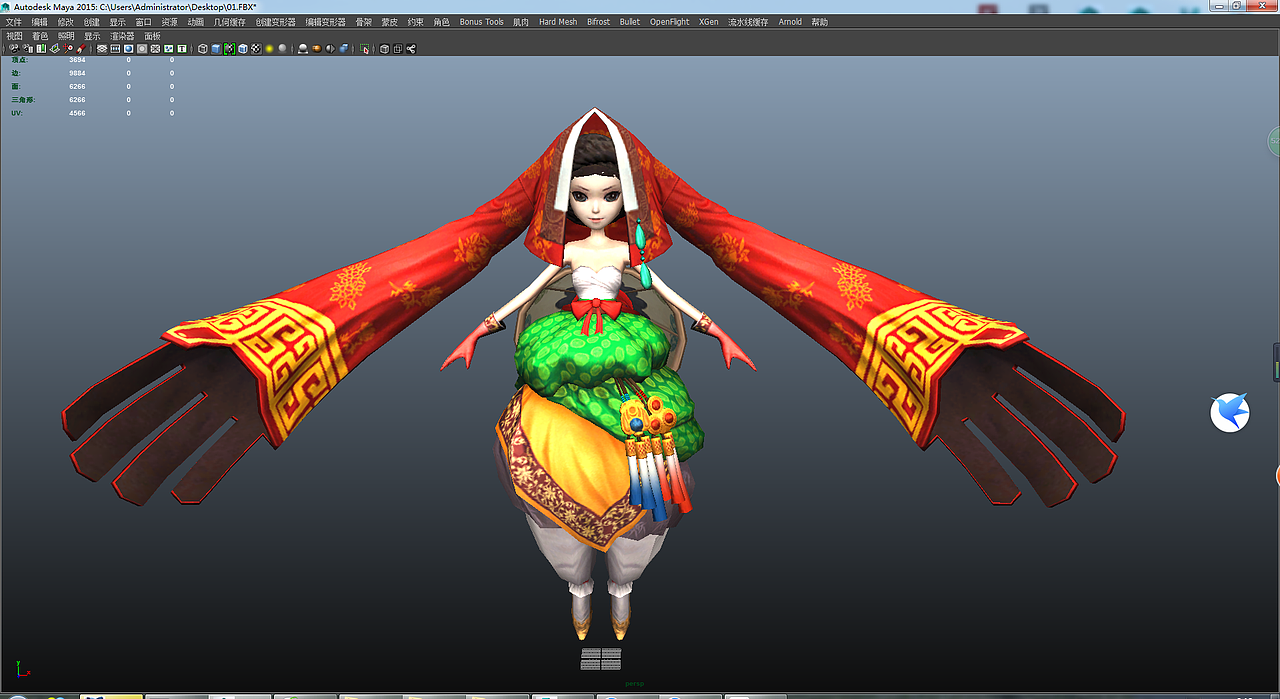The height and width of the screenshot is (699, 1280).
Task: Toggle Shadows gray sphere icon
Action: (282, 48)
